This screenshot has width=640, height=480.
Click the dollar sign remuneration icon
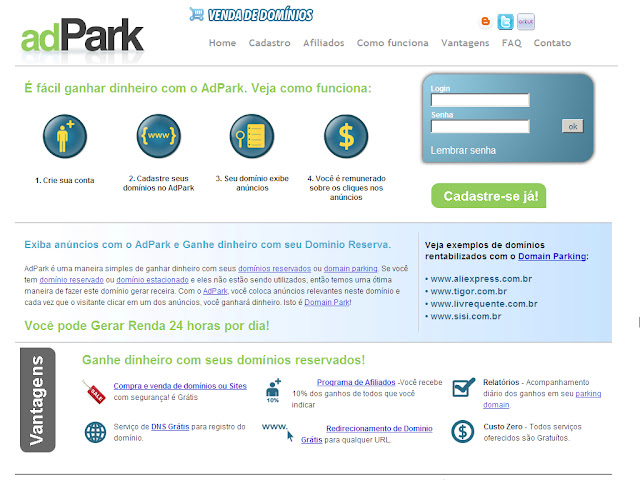(346, 136)
